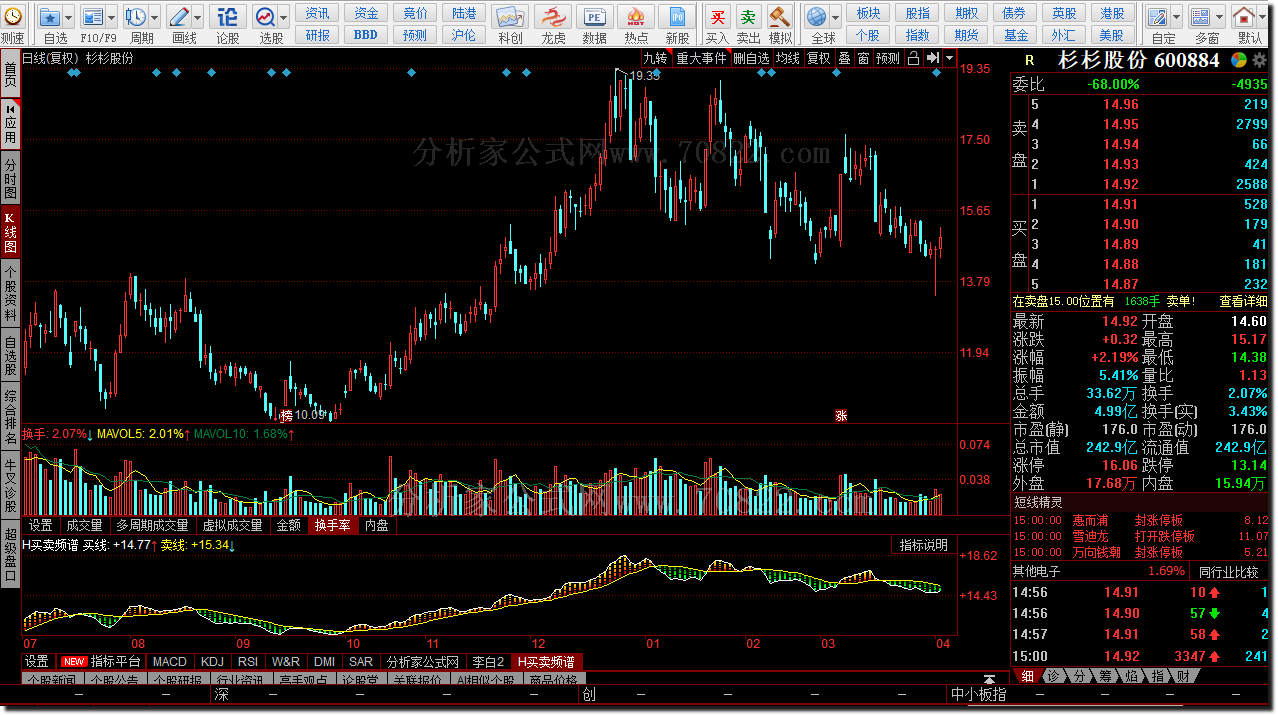Expand the 默认 home dropdown arrow

point(1262,17)
